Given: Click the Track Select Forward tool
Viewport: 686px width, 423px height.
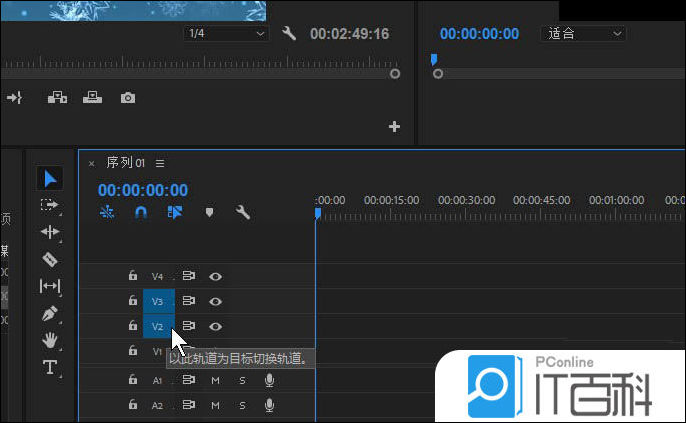Looking at the screenshot, I should point(50,205).
